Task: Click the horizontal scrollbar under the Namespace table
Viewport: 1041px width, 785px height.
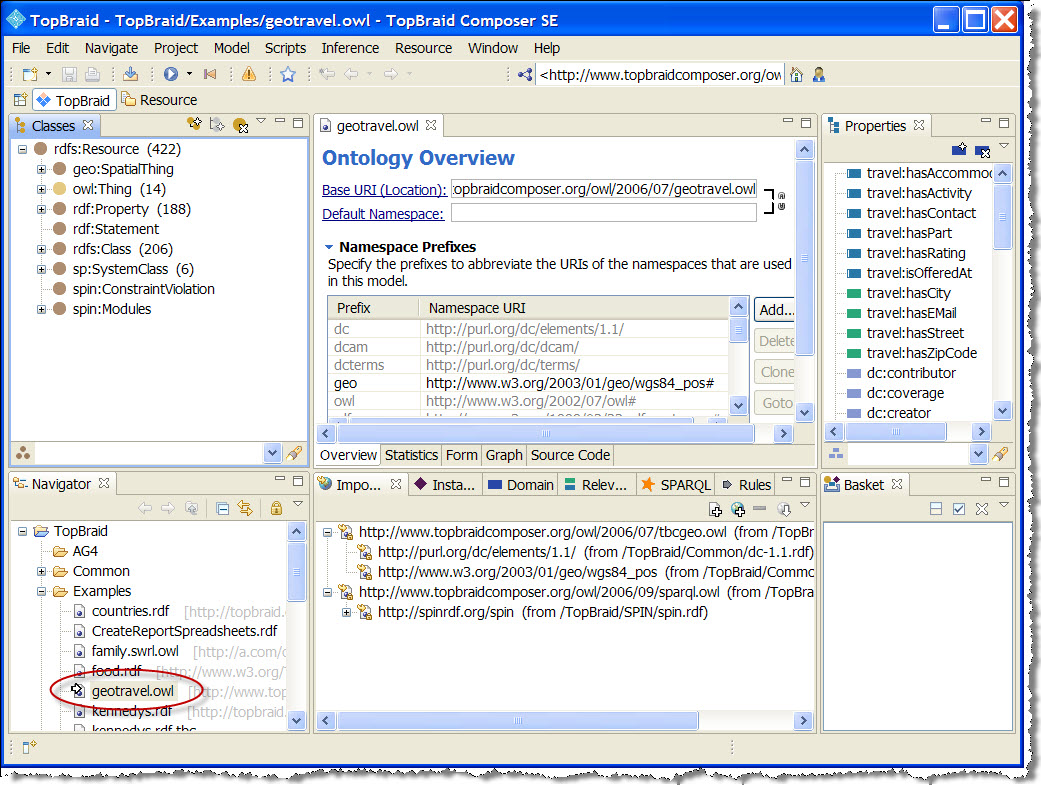Action: (x=545, y=433)
